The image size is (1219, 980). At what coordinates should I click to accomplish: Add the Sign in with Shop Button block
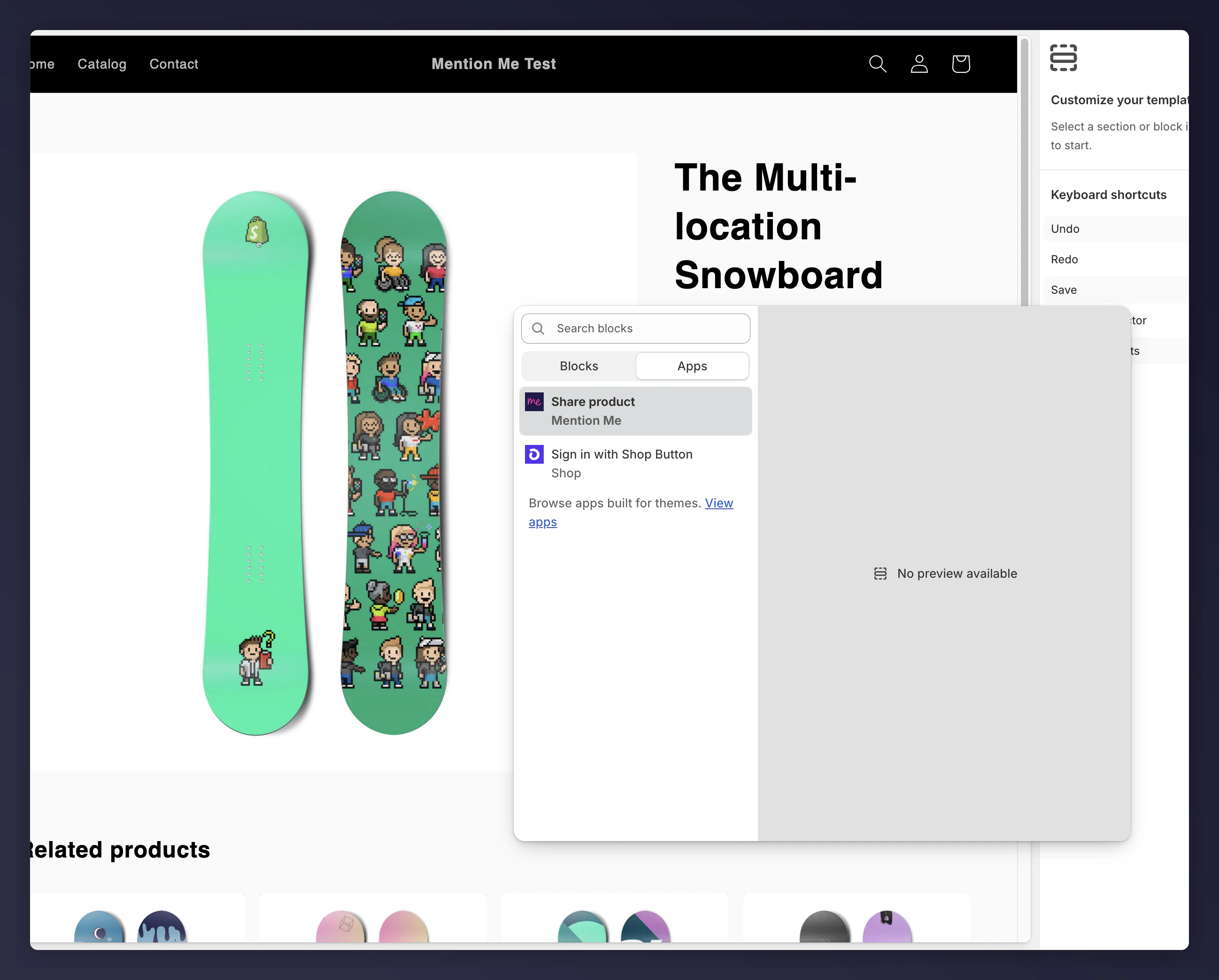pyautogui.click(x=635, y=463)
